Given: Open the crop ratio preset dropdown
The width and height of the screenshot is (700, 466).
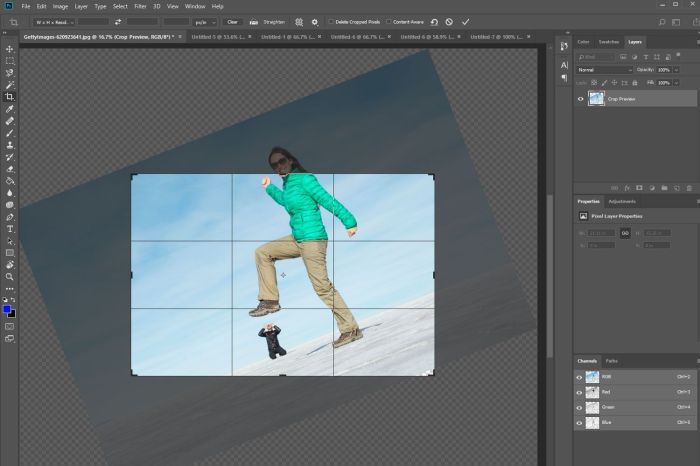Looking at the screenshot, I should tap(54, 22).
